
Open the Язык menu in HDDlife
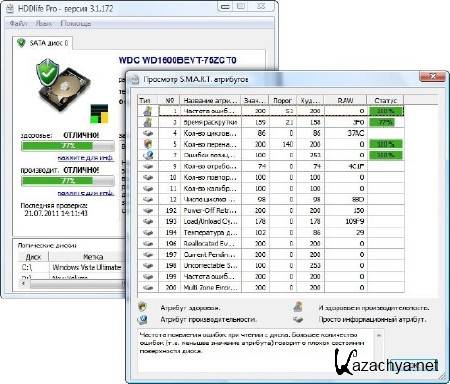pos(44,24)
